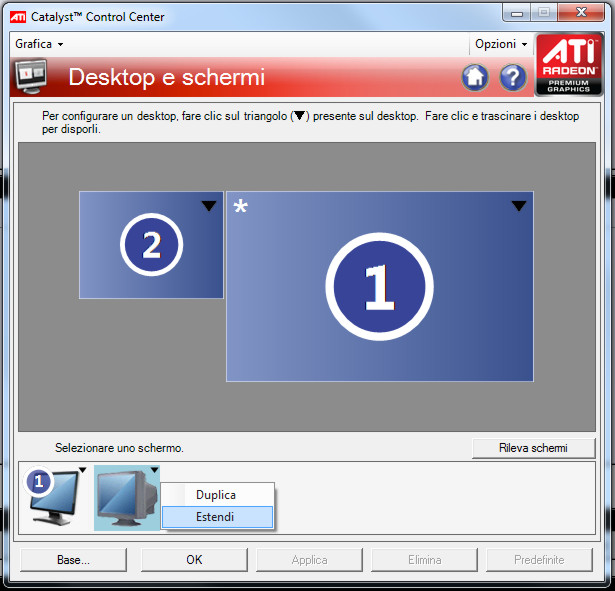The image size is (615, 591).
Task: Click the asterisk on desktop 1
Action: tap(240, 205)
